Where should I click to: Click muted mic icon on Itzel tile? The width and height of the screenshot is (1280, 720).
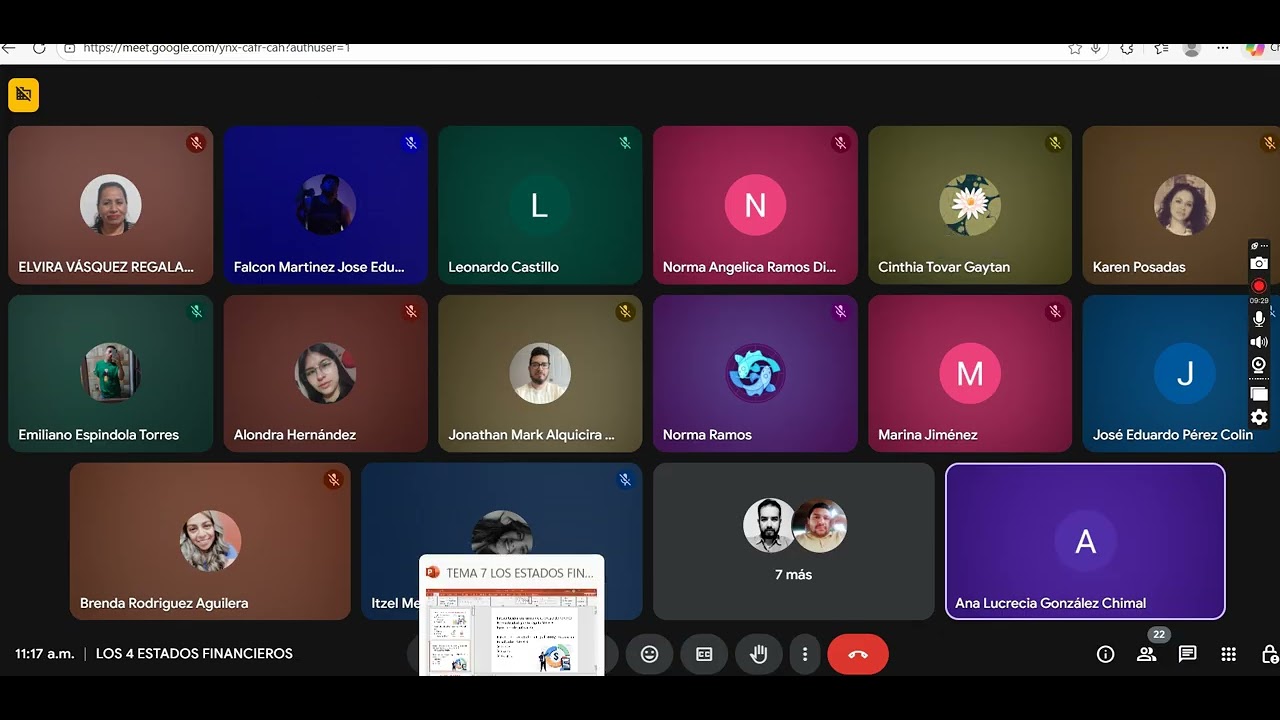click(x=625, y=480)
